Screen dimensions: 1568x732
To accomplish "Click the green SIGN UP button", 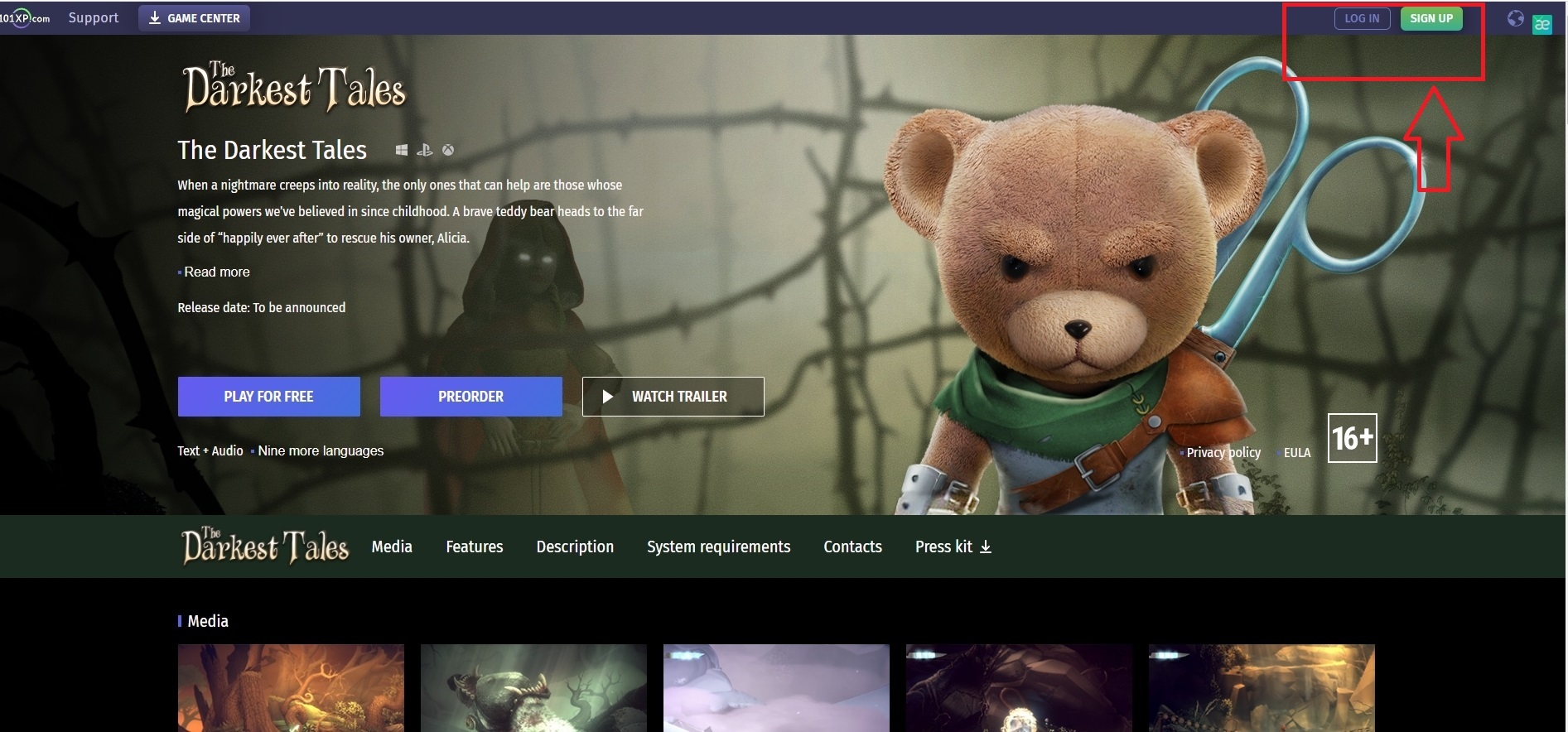I will (x=1431, y=18).
